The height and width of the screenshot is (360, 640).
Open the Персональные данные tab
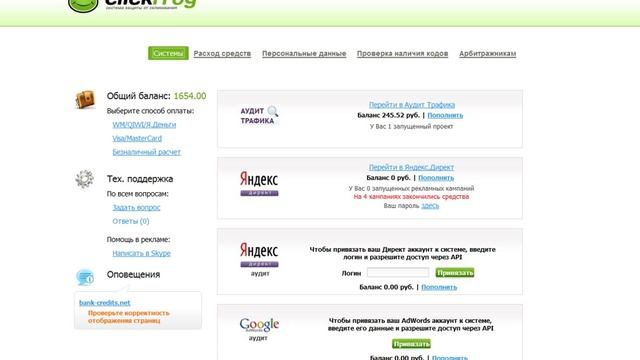click(304, 53)
